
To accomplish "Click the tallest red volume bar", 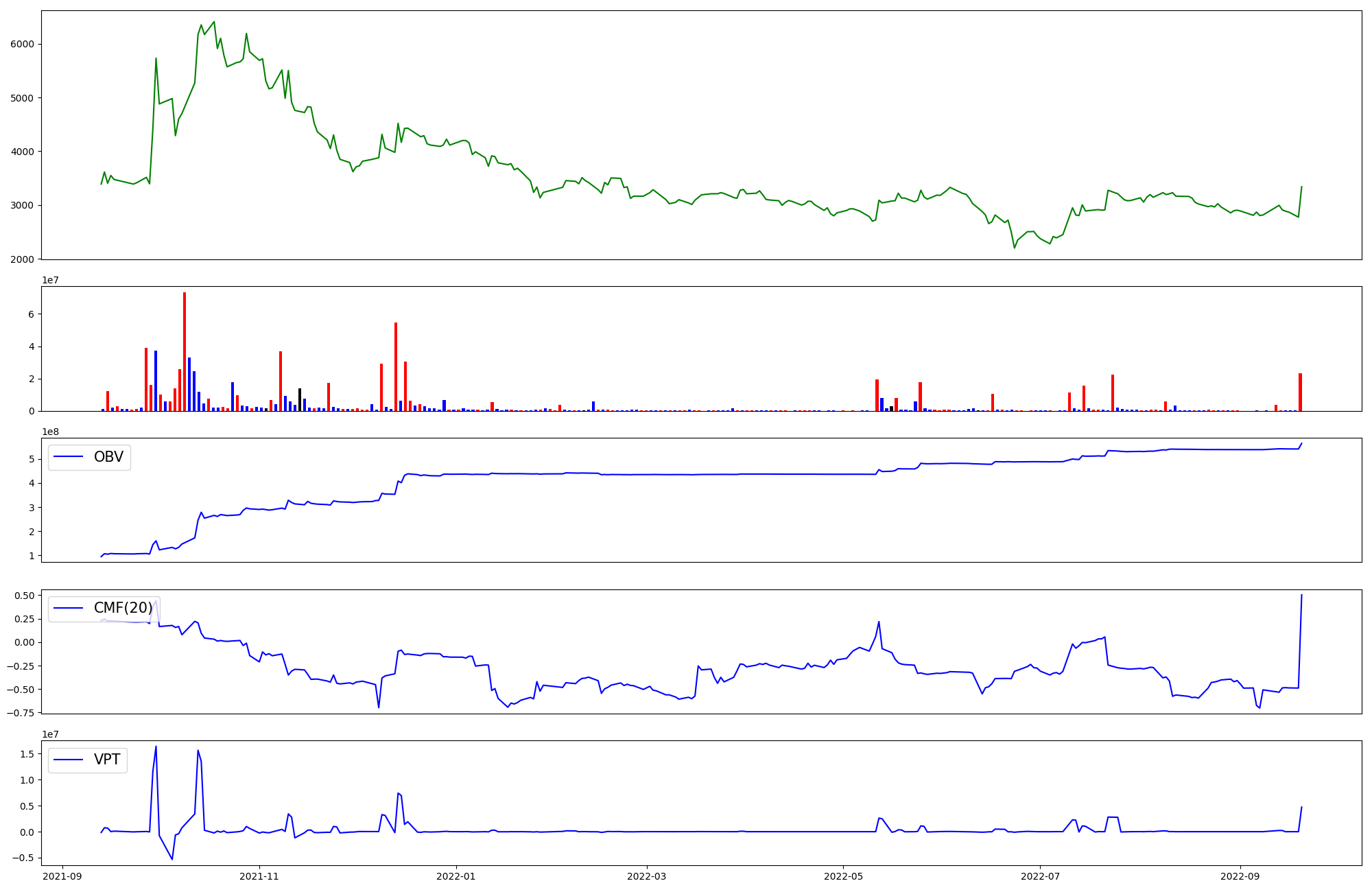I will (x=185, y=351).
